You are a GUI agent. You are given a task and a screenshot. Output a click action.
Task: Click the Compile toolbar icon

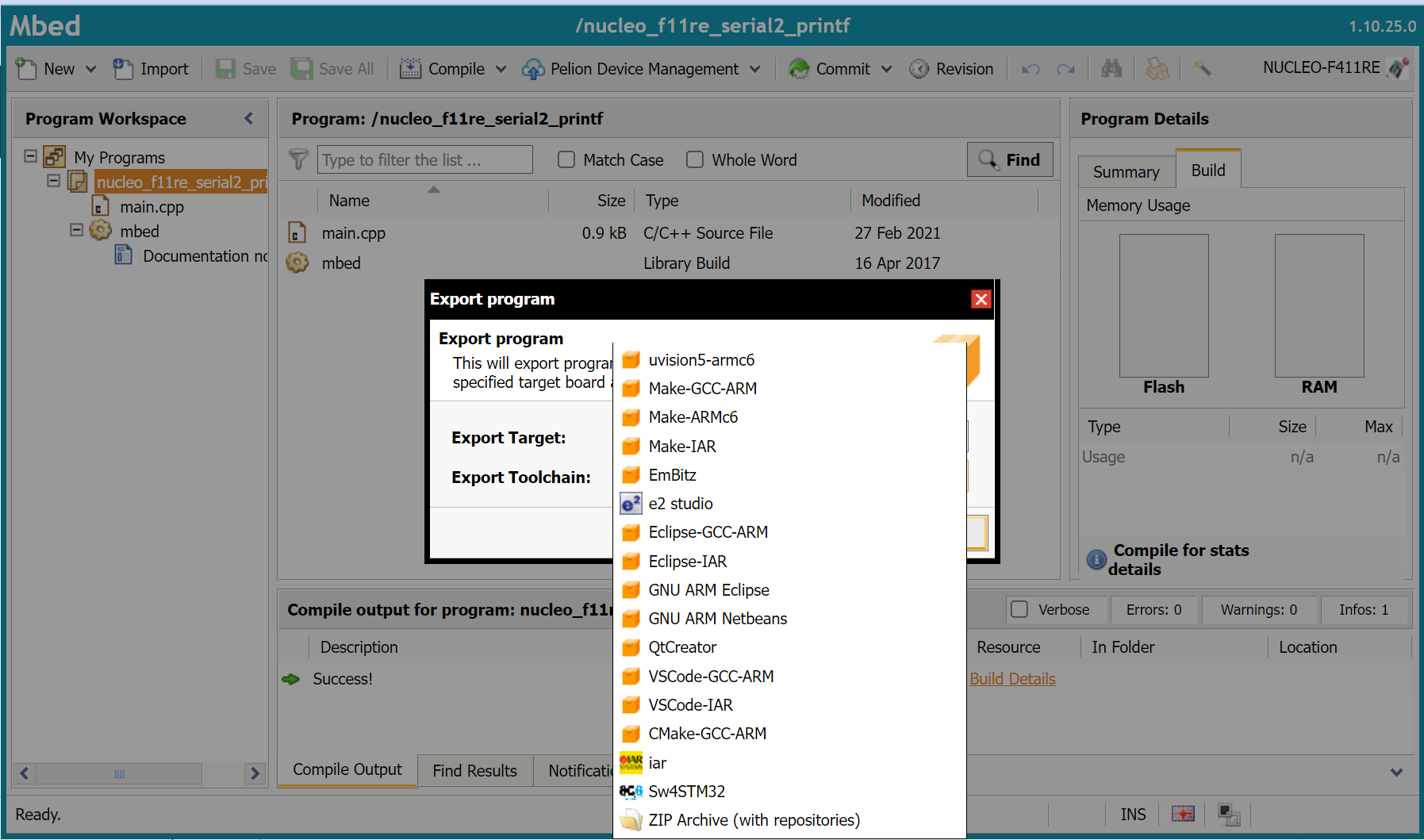click(410, 69)
